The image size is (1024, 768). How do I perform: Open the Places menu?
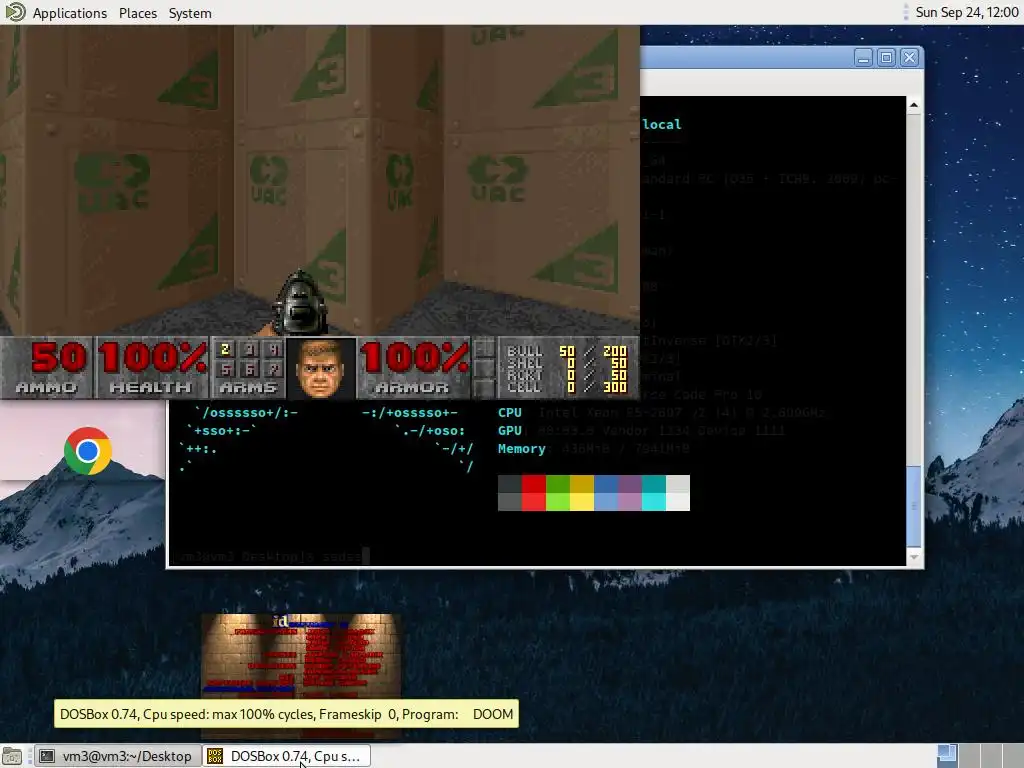[x=138, y=13]
